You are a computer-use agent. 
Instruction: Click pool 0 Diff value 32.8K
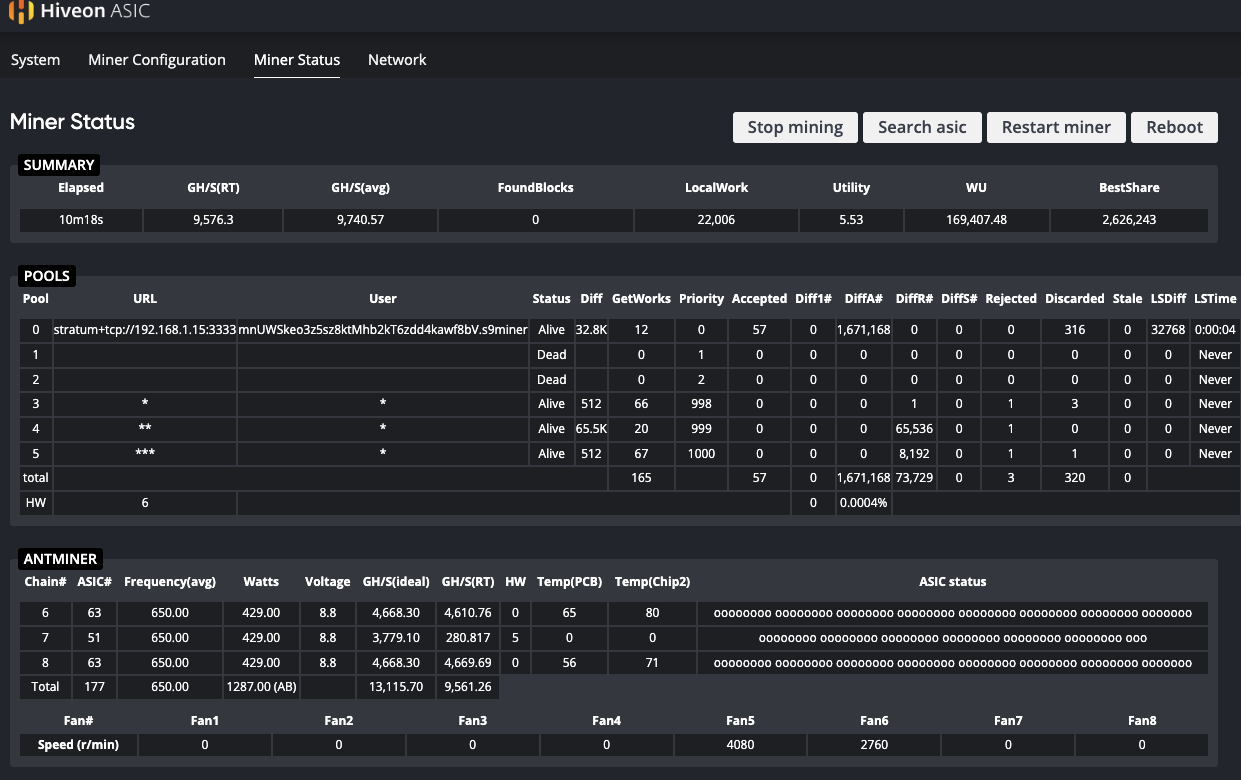click(591, 330)
